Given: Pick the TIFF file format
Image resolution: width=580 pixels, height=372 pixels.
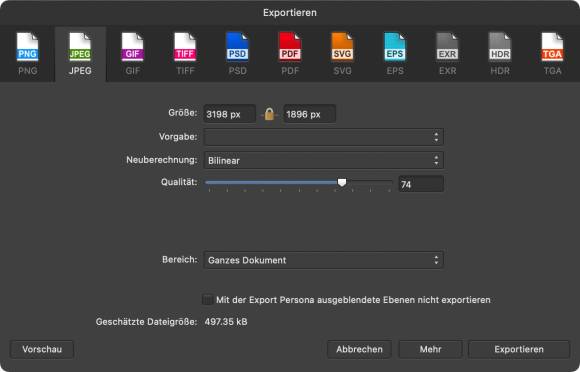Looking at the screenshot, I should tap(185, 54).
